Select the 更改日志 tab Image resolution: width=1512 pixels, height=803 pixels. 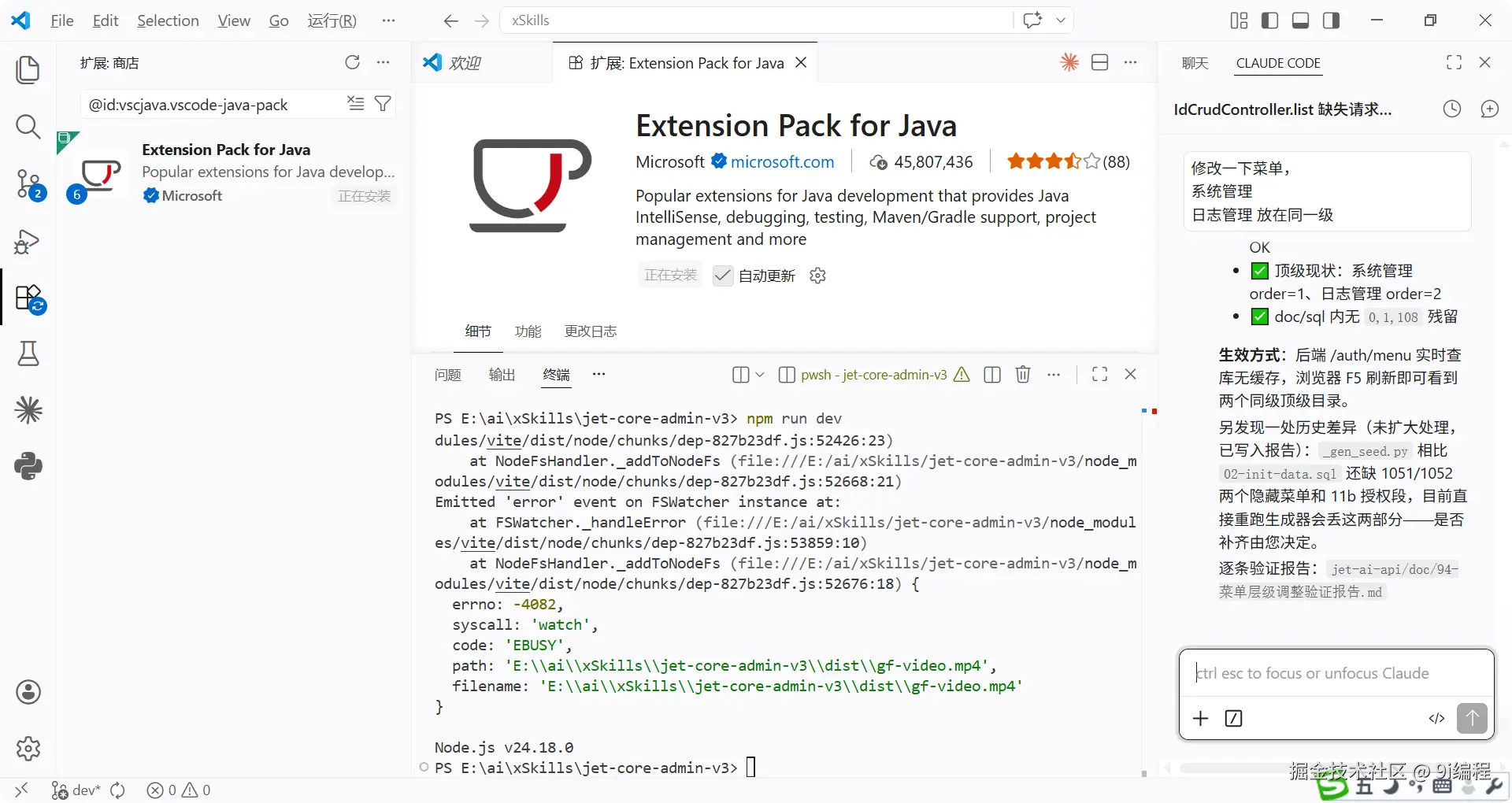pos(591,331)
